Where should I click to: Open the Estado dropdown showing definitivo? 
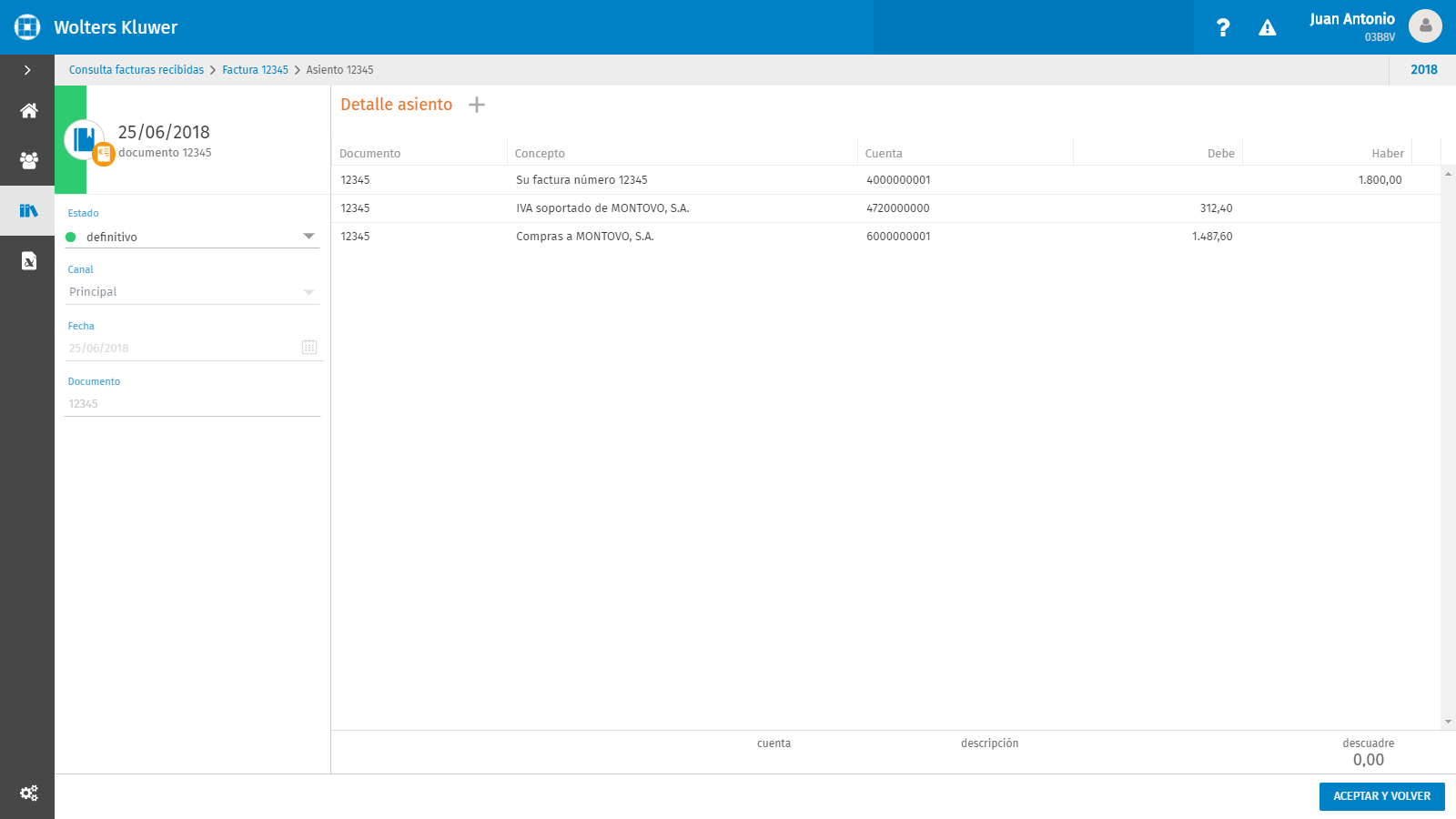pos(192,237)
